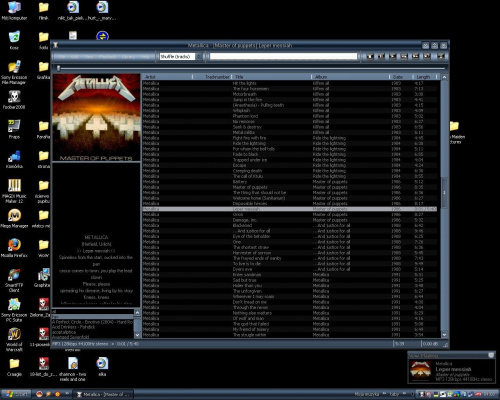The width and height of the screenshot is (500, 400).
Task: Click the Pause toolbar button
Action: [x=381, y=56]
